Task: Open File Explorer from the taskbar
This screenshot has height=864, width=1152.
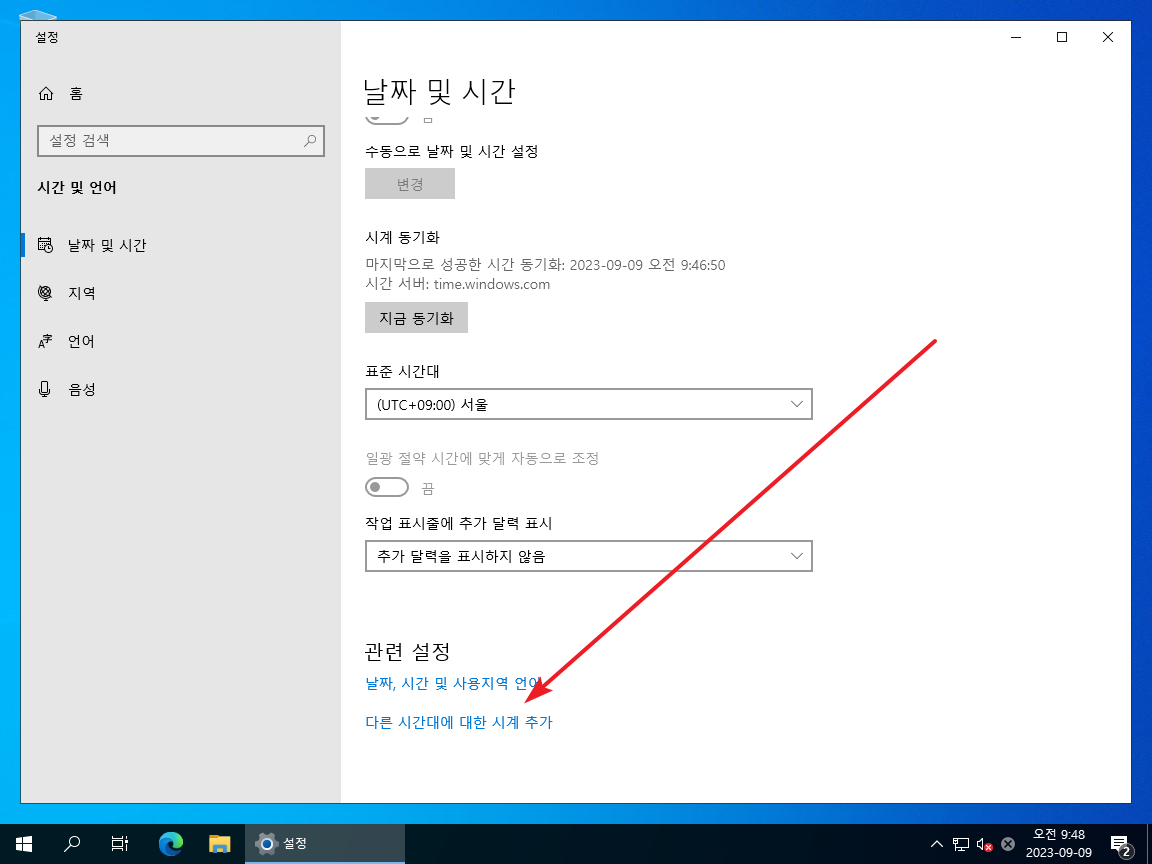Action: tap(219, 843)
